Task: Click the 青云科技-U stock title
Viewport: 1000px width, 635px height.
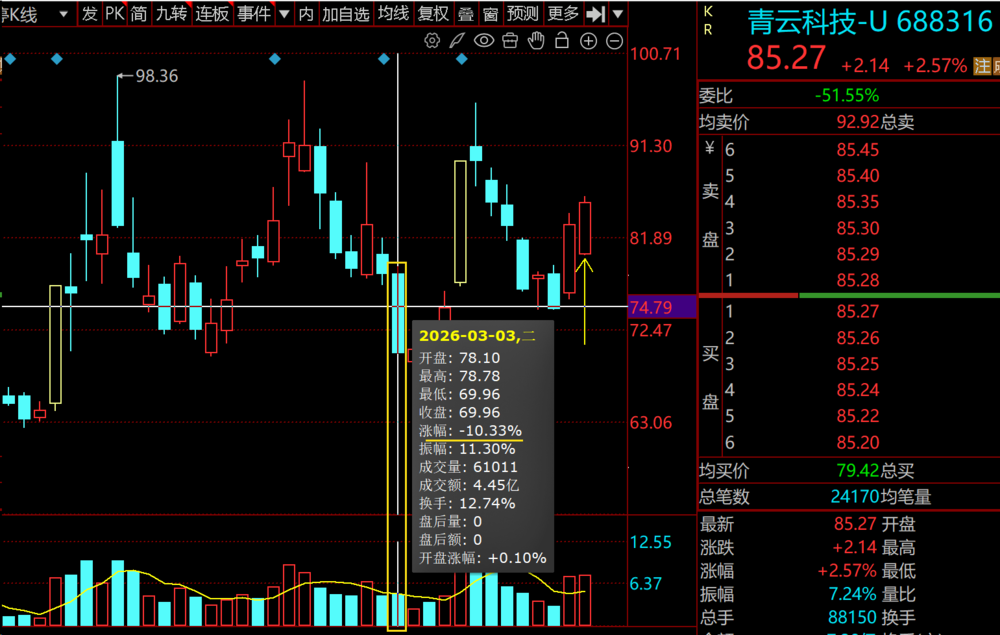Action: click(817, 21)
